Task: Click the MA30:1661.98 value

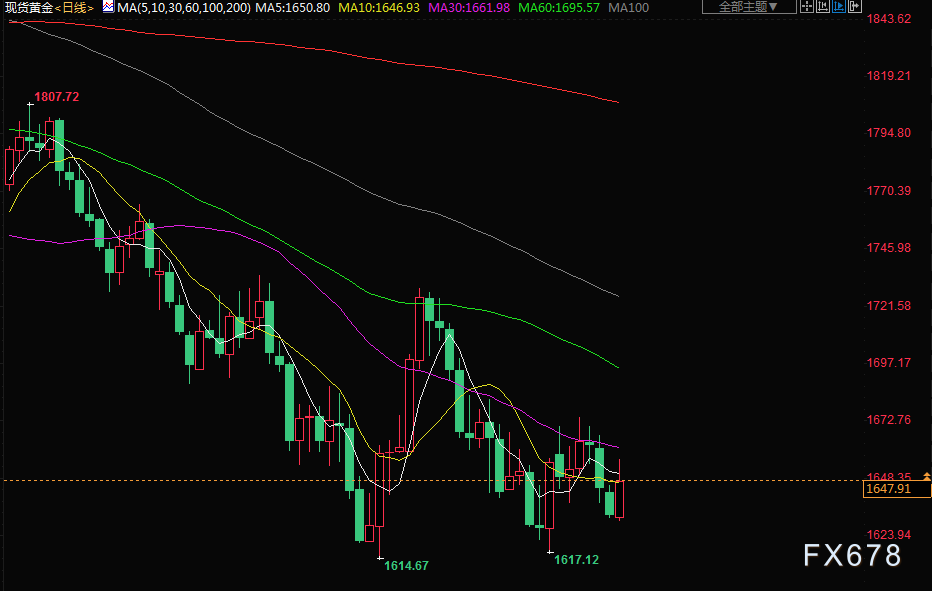Action: coord(469,8)
